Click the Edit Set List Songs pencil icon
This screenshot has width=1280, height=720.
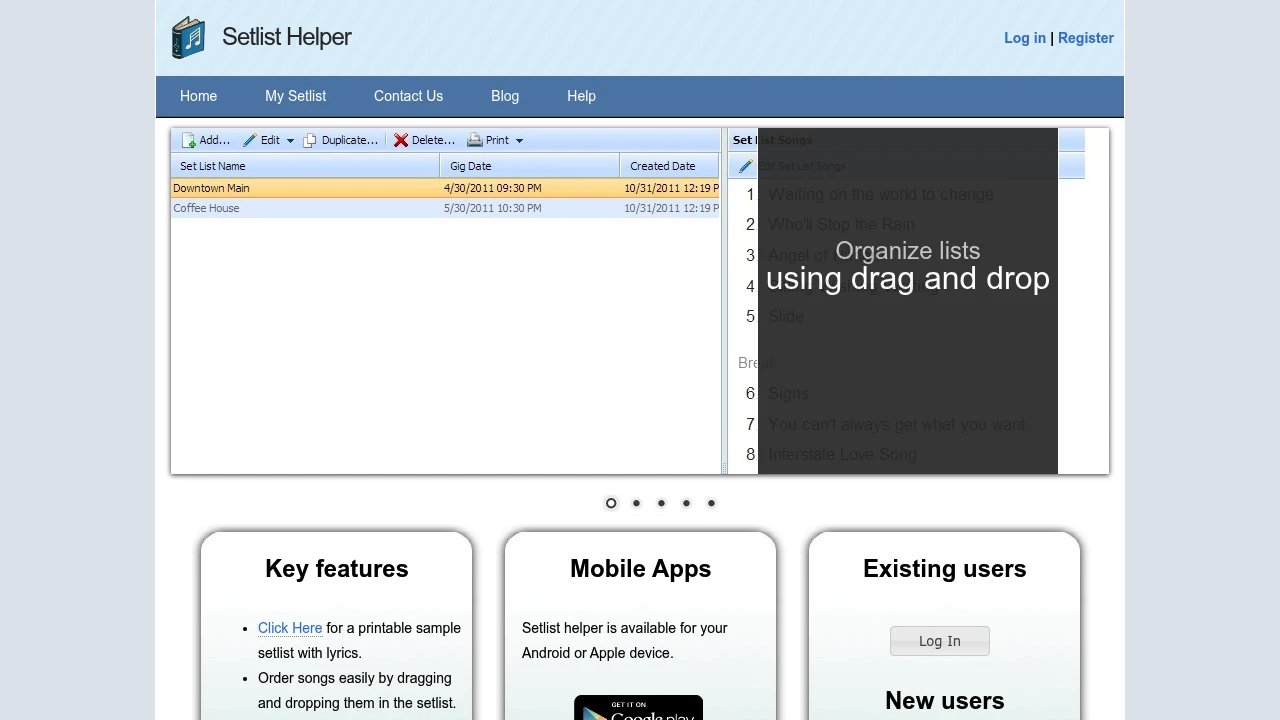[x=745, y=166]
